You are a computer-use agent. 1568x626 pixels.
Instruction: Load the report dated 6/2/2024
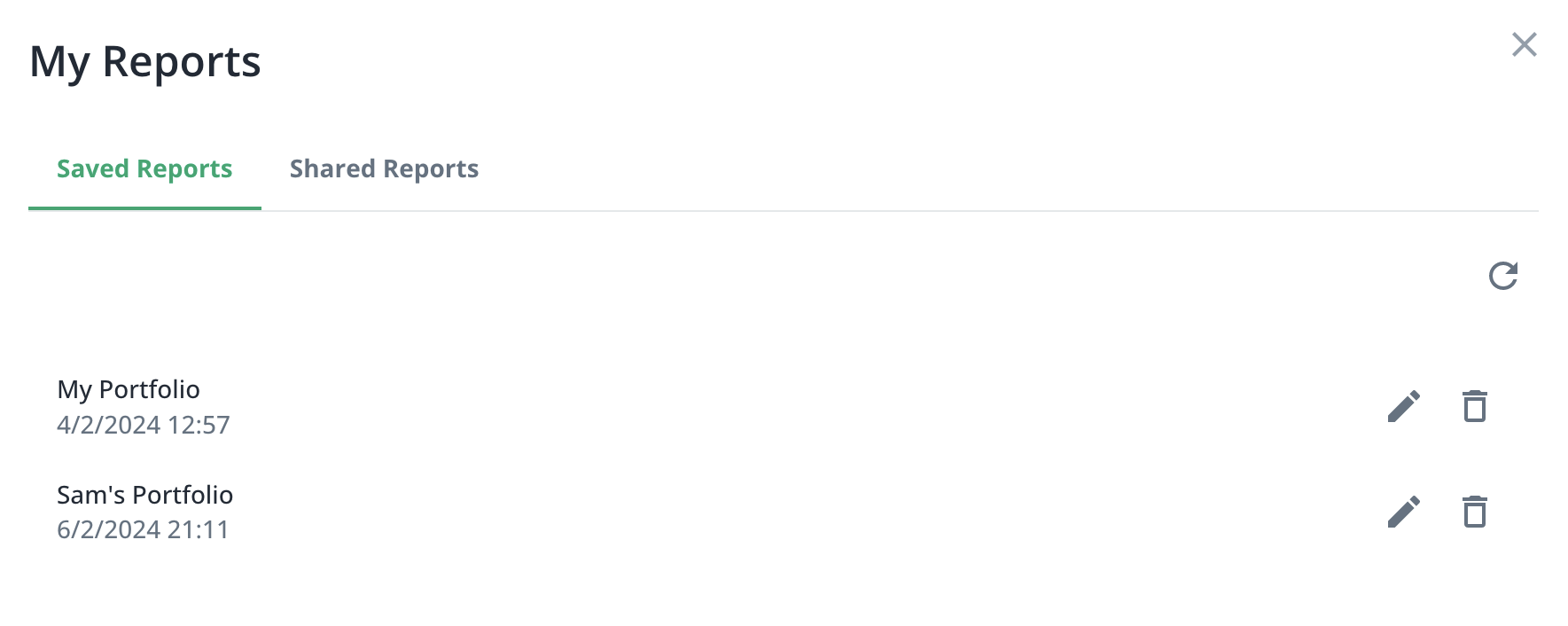pos(145,495)
